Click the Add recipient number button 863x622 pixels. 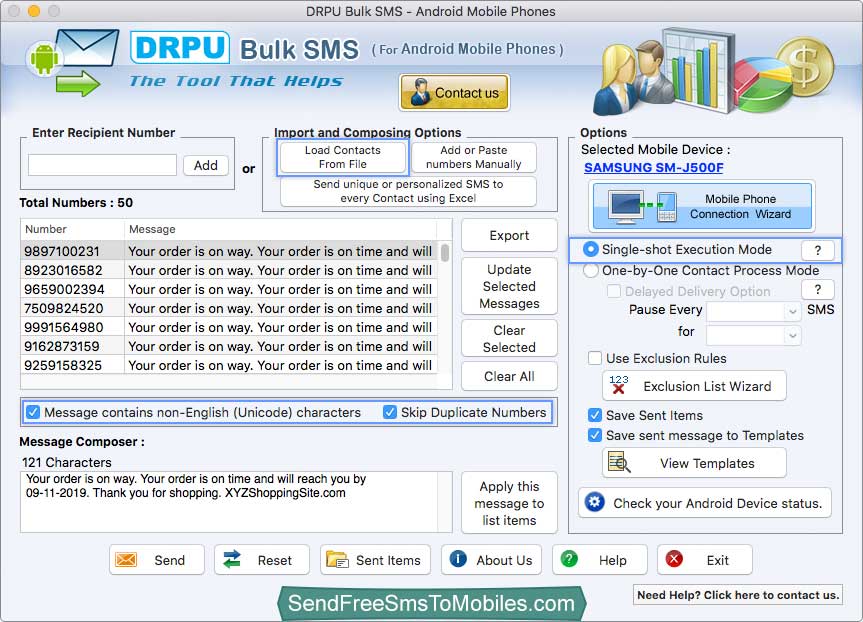click(205, 165)
